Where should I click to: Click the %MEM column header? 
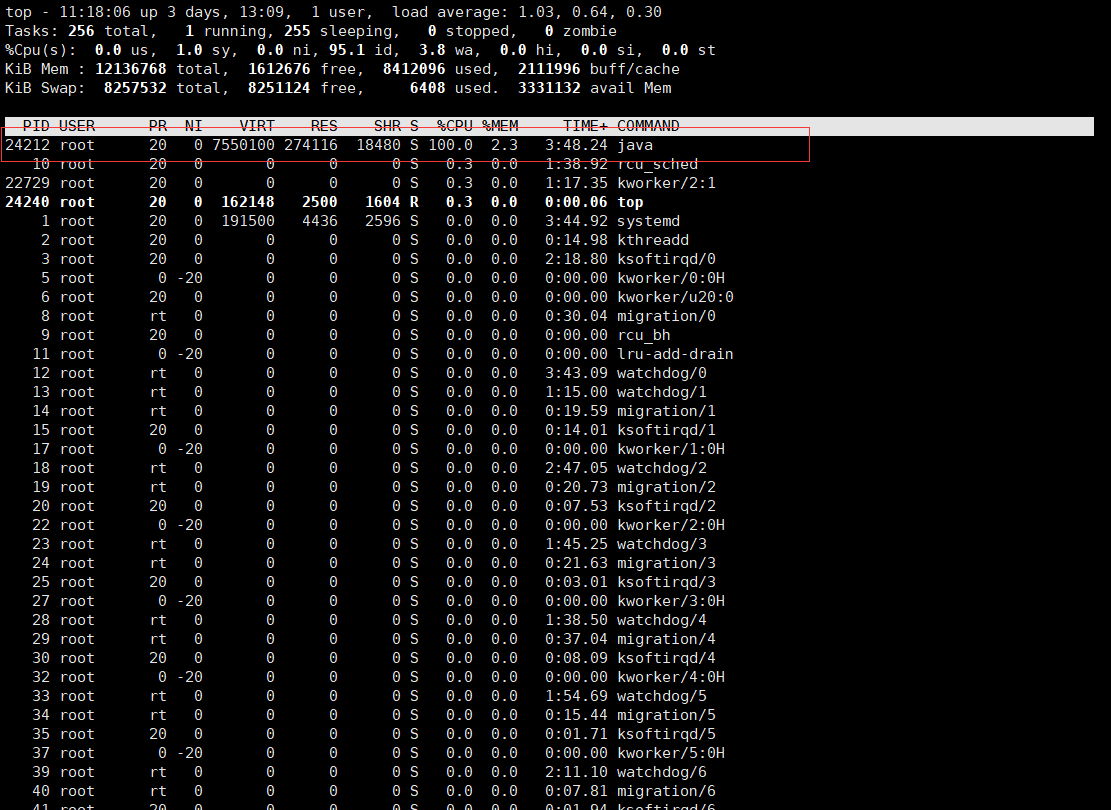click(x=500, y=126)
